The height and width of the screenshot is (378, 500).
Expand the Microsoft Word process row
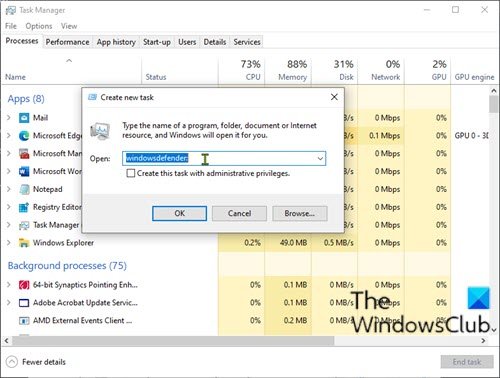[9, 171]
